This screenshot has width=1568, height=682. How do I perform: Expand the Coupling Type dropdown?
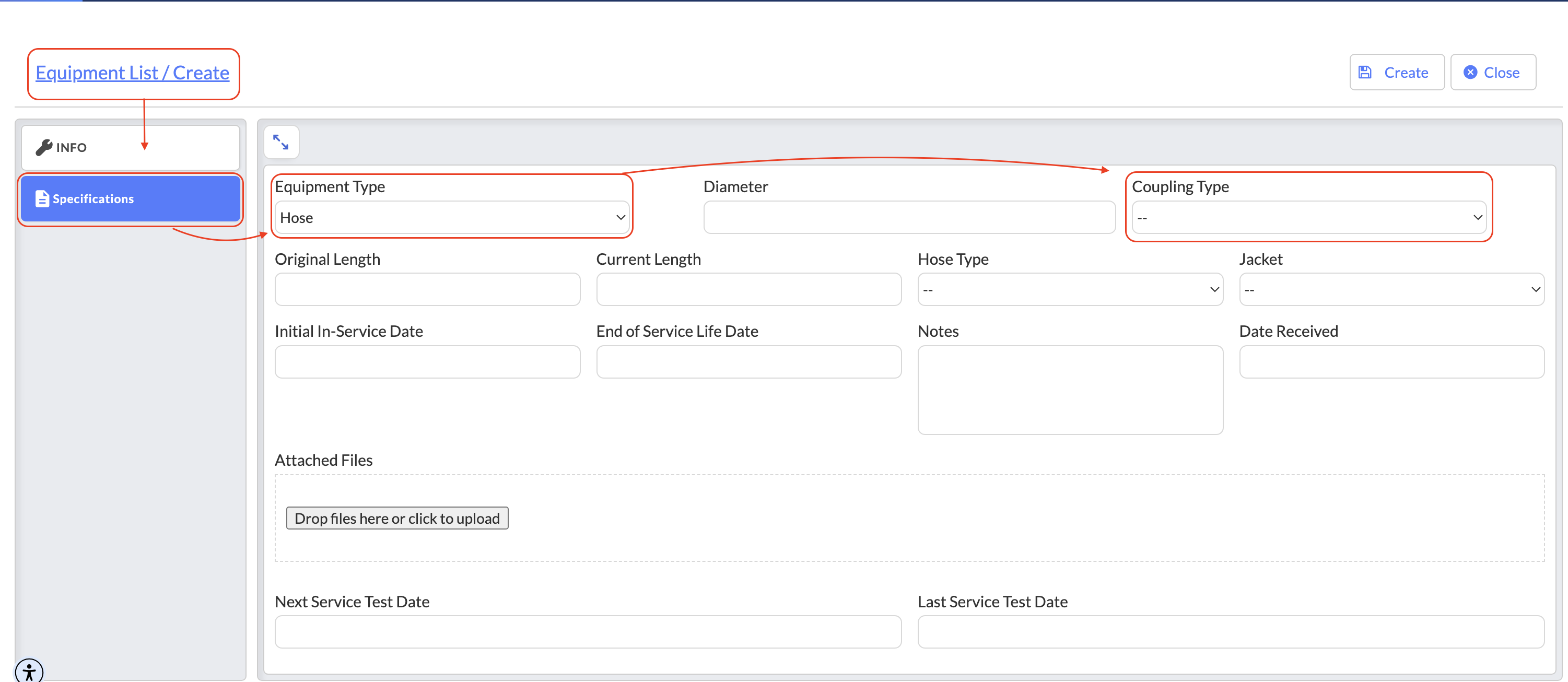(x=1309, y=218)
